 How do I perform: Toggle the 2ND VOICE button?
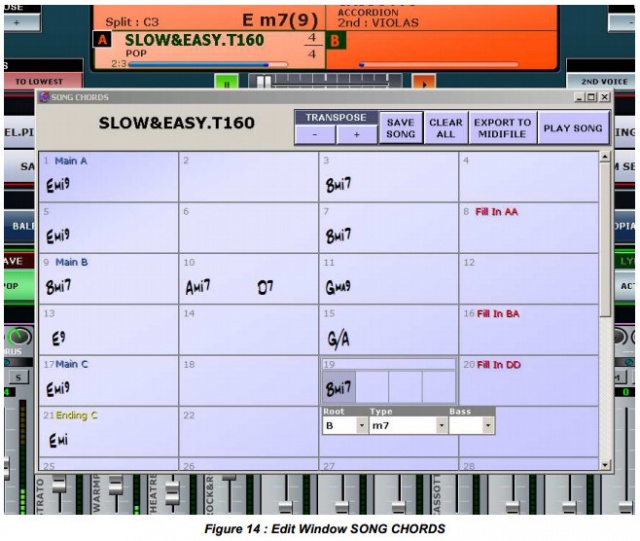pyautogui.click(x=602, y=81)
